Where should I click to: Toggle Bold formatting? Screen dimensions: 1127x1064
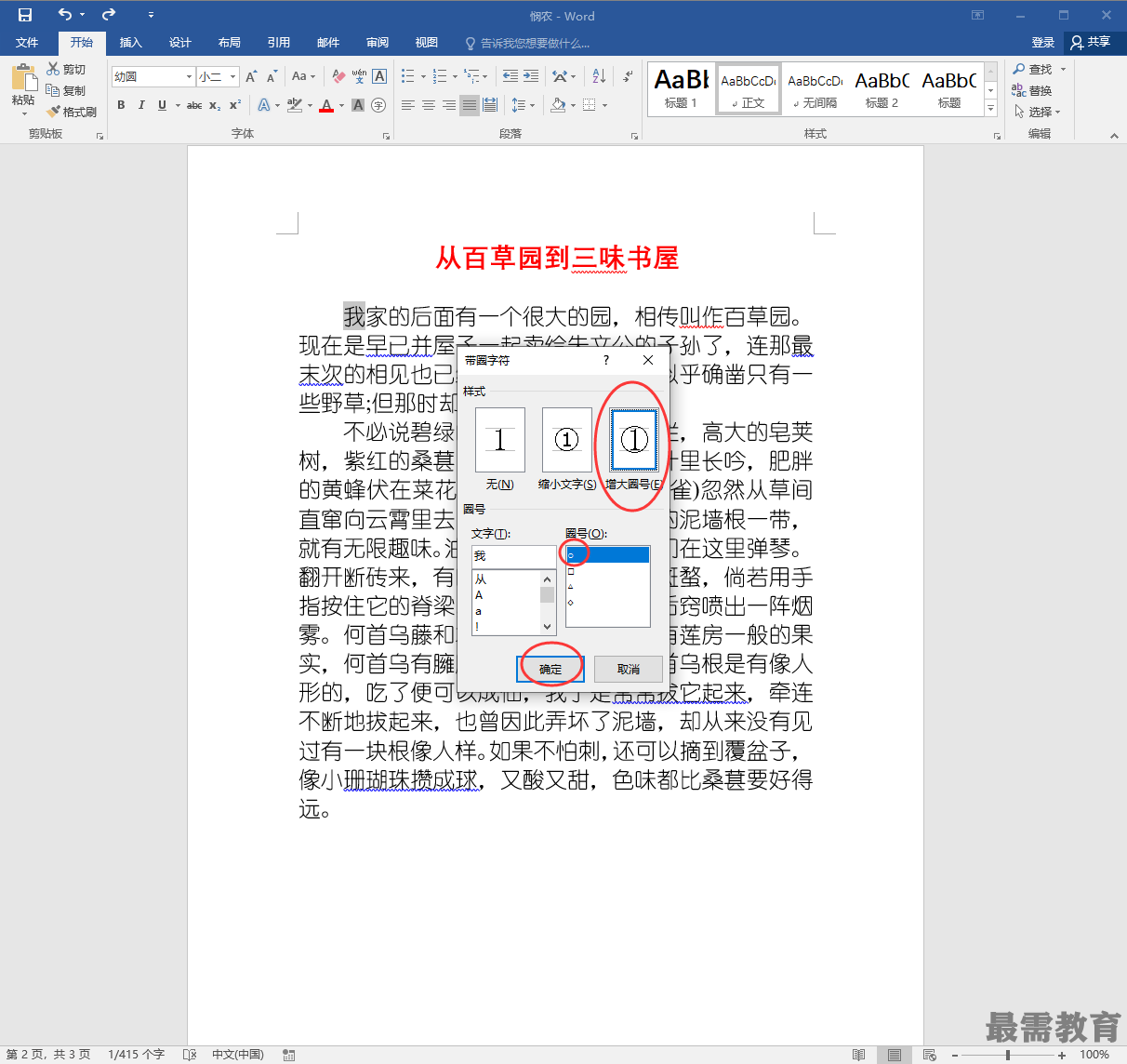pyautogui.click(x=121, y=105)
